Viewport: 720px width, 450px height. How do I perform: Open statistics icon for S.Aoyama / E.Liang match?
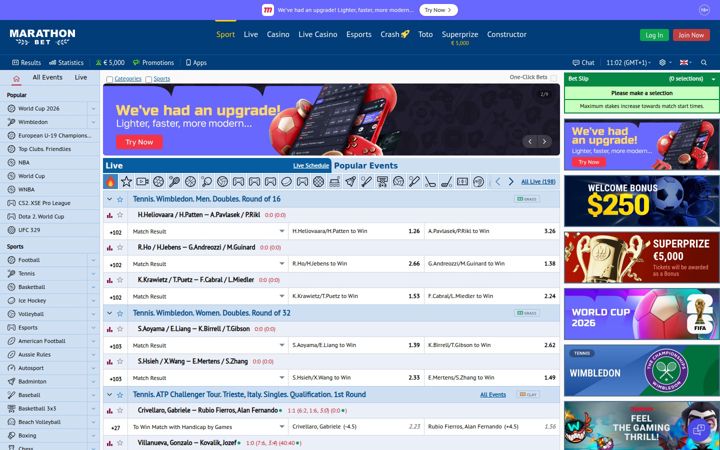click(x=110, y=329)
